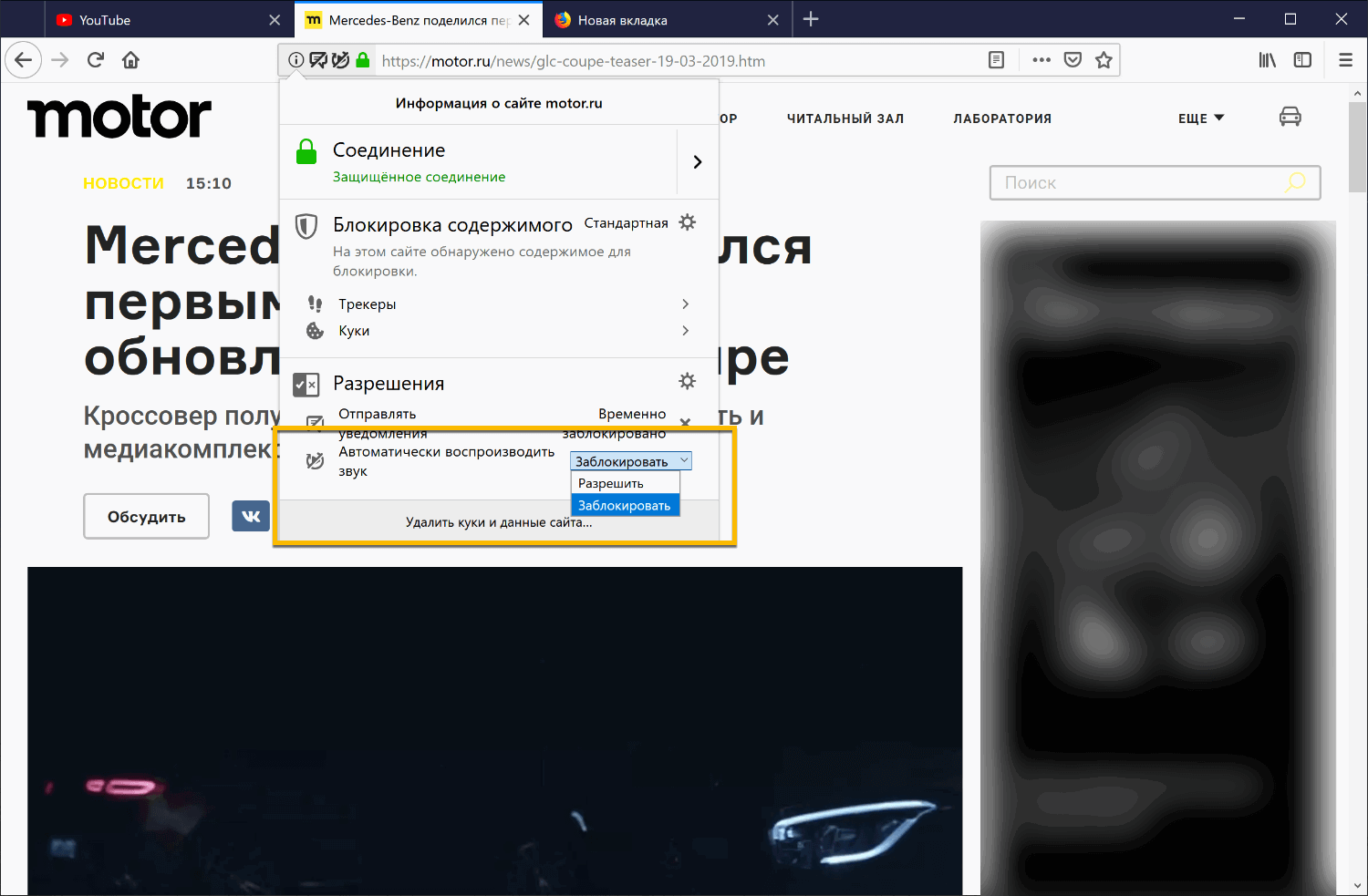Click the address bar URL
Image resolution: width=1368 pixels, height=896 pixels.
tap(573, 61)
